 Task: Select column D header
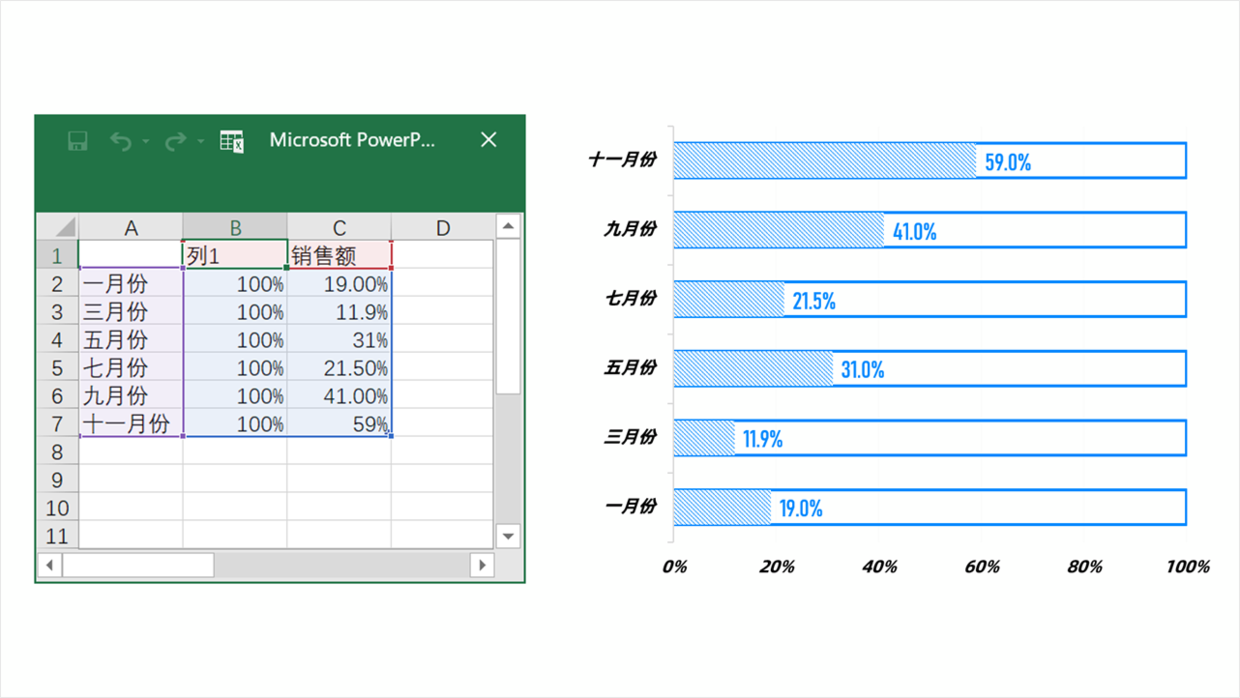[442, 228]
